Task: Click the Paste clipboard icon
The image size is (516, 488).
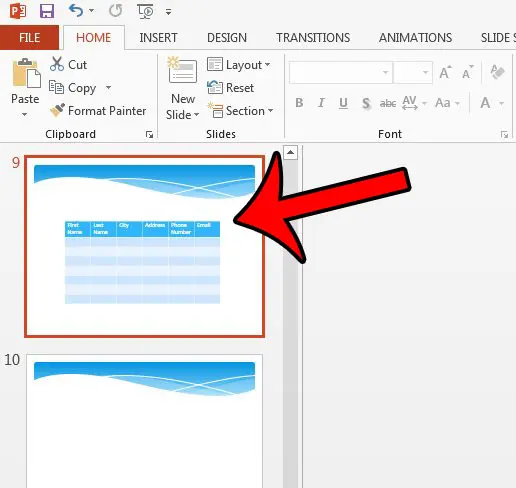Action: click(x=26, y=73)
